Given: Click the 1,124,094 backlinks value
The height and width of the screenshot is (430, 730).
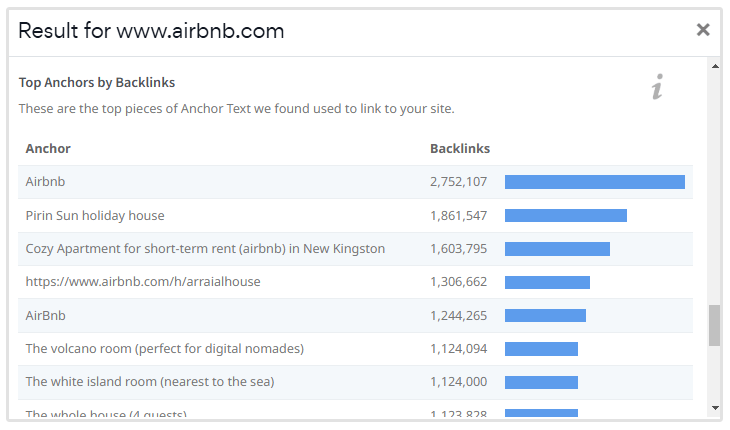Looking at the screenshot, I should 458,349.
